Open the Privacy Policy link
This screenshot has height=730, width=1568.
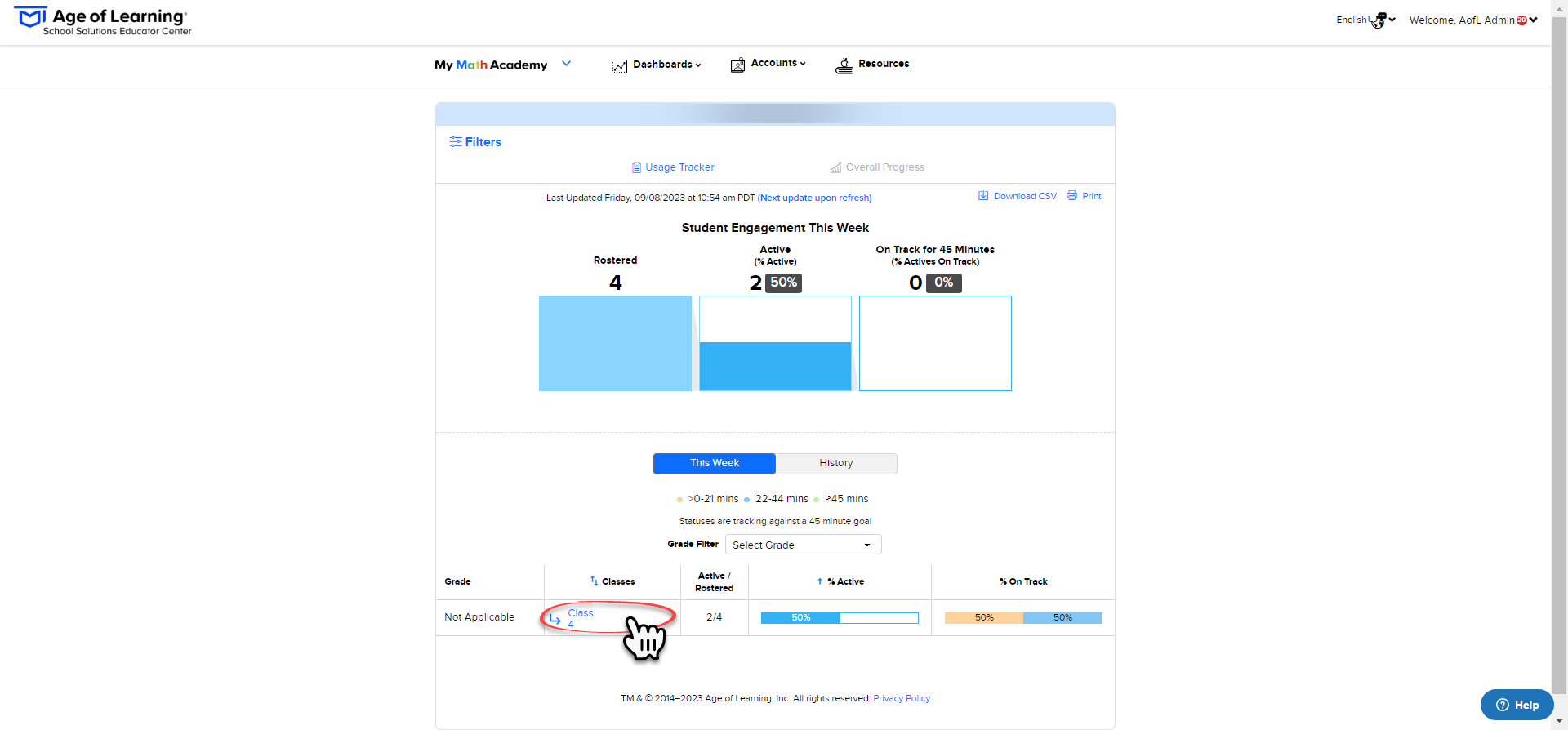(902, 698)
